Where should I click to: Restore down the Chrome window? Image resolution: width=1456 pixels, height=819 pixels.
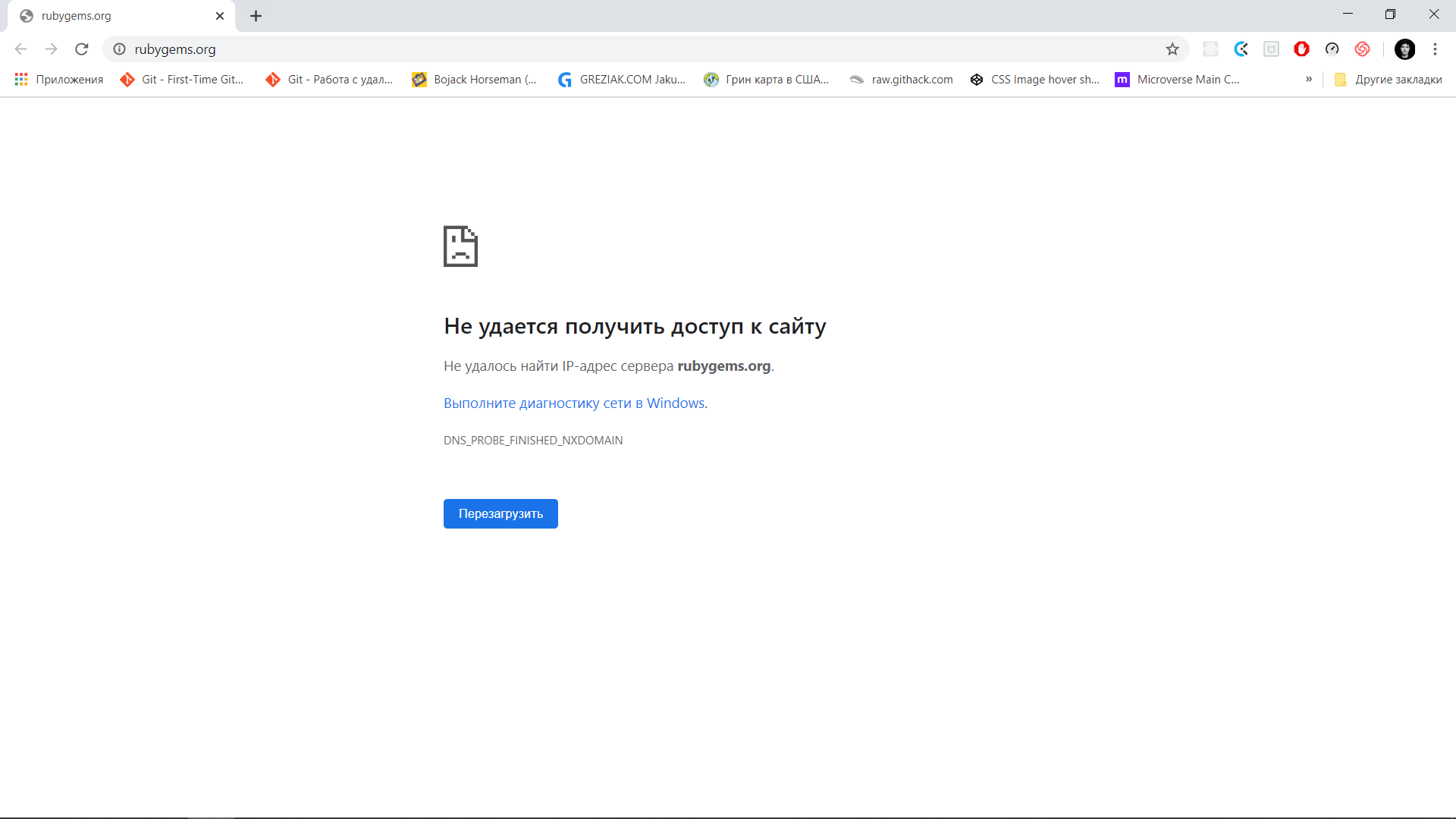click(x=1390, y=14)
